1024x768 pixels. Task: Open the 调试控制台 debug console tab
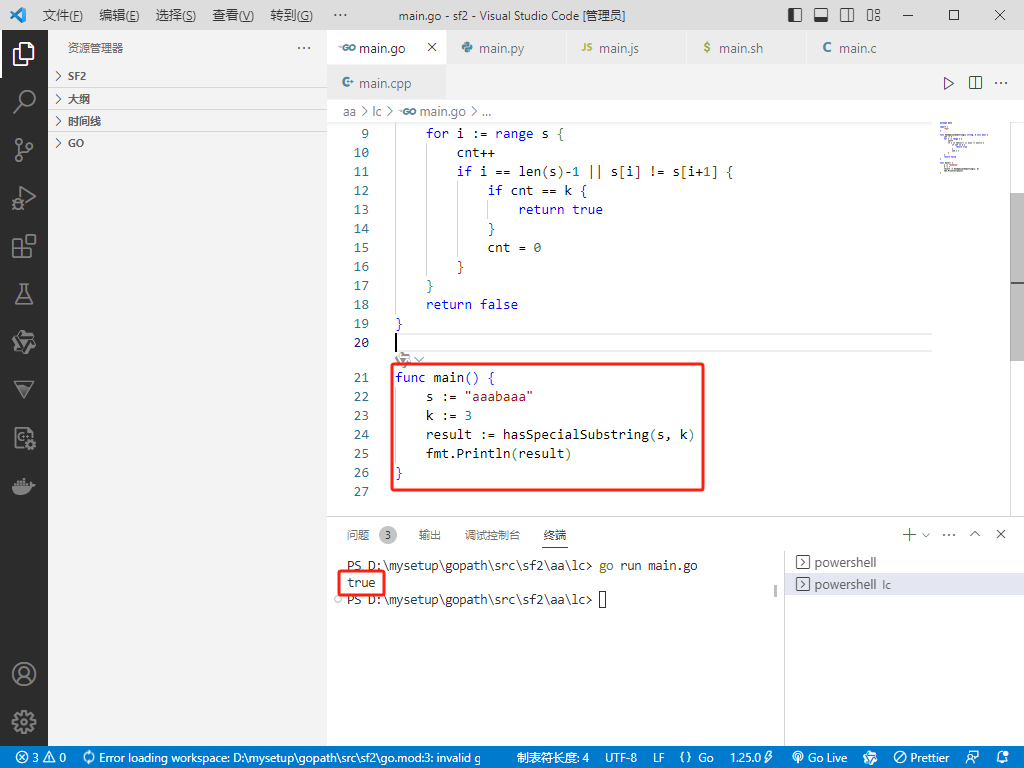click(x=492, y=535)
